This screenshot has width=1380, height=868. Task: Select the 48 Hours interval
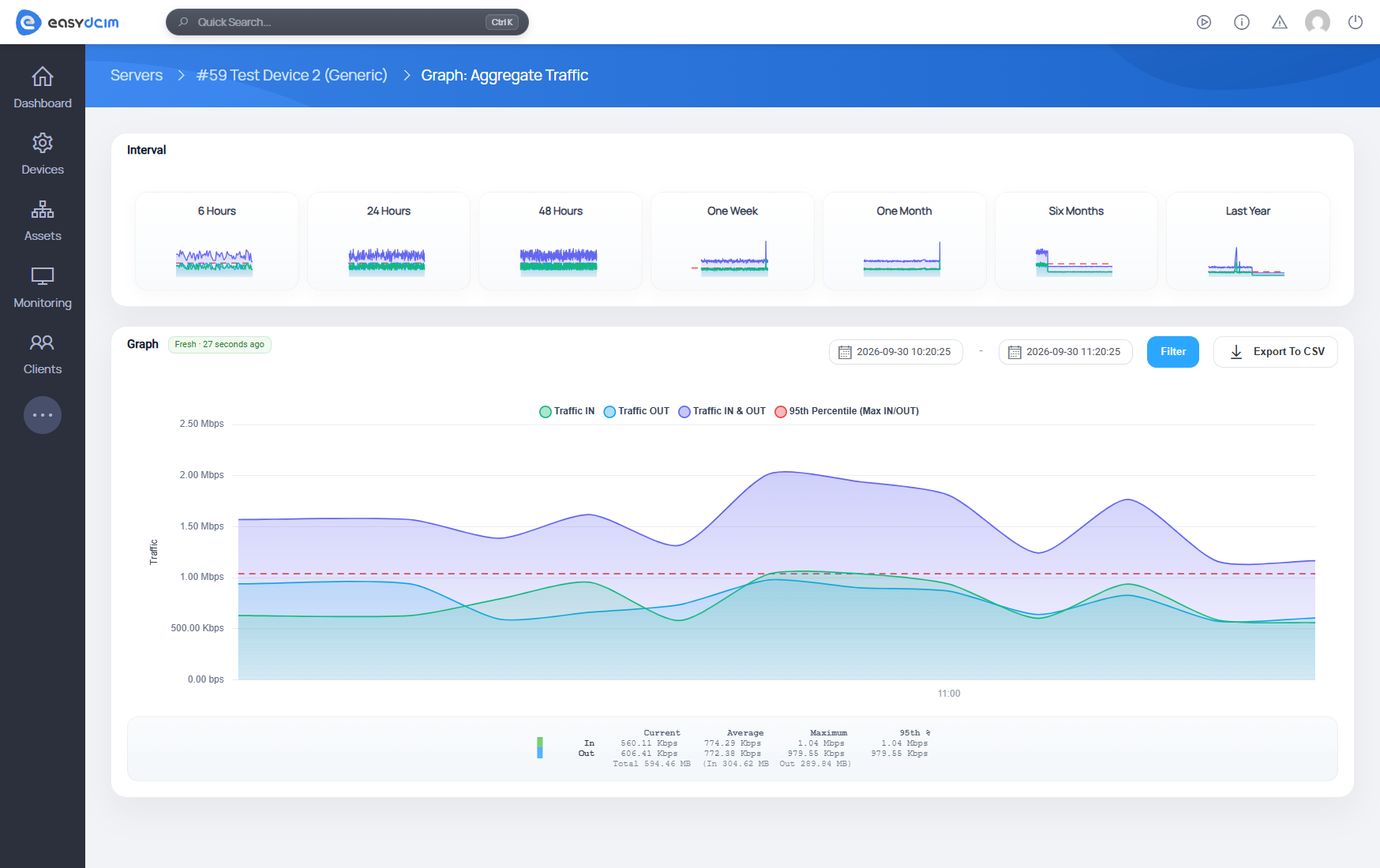561,241
